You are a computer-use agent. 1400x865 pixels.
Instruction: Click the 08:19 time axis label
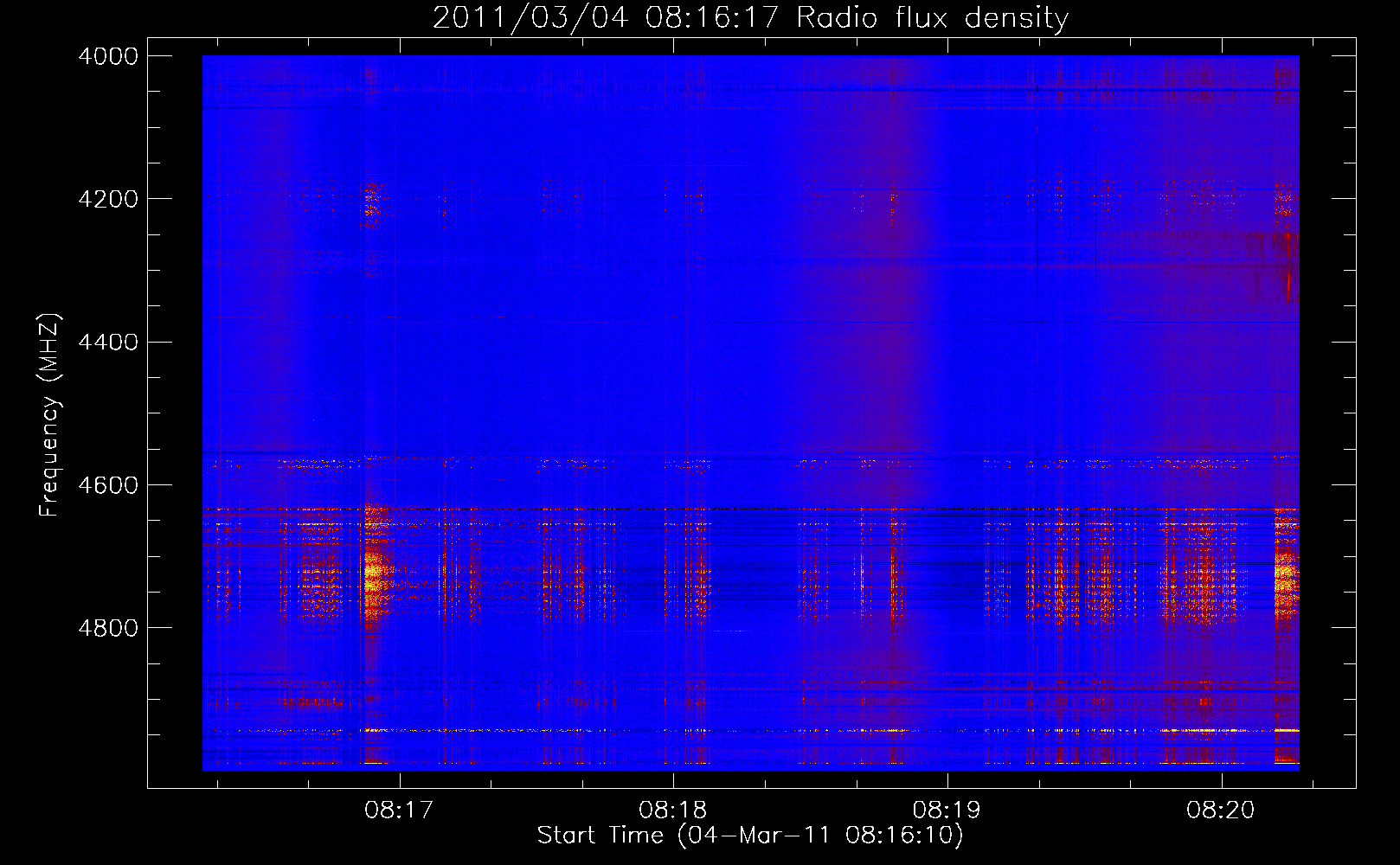point(947,811)
